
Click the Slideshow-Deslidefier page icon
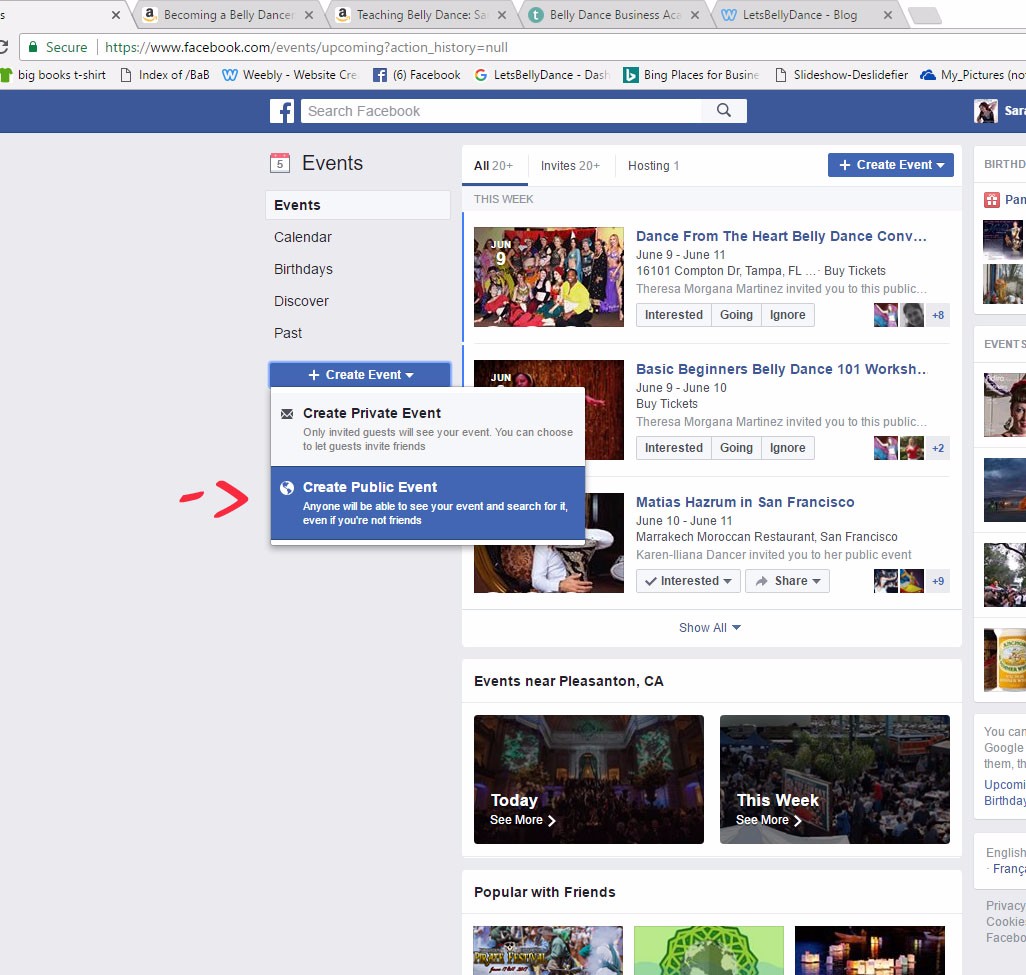pos(781,75)
